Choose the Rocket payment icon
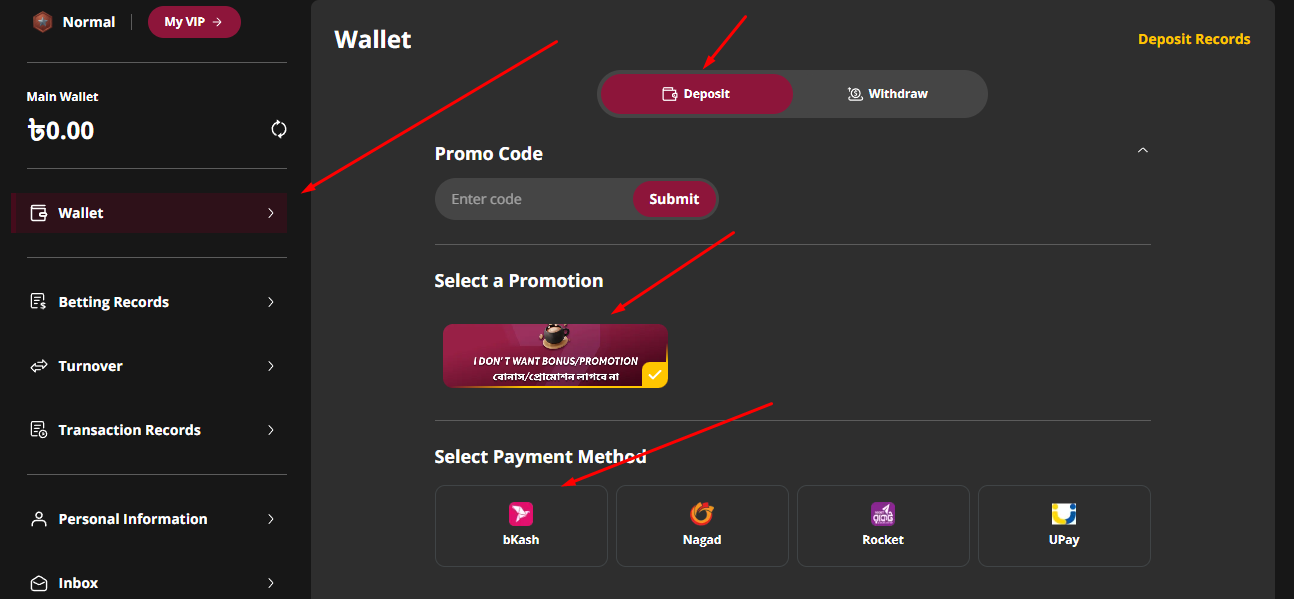 [x=883, y=514]
